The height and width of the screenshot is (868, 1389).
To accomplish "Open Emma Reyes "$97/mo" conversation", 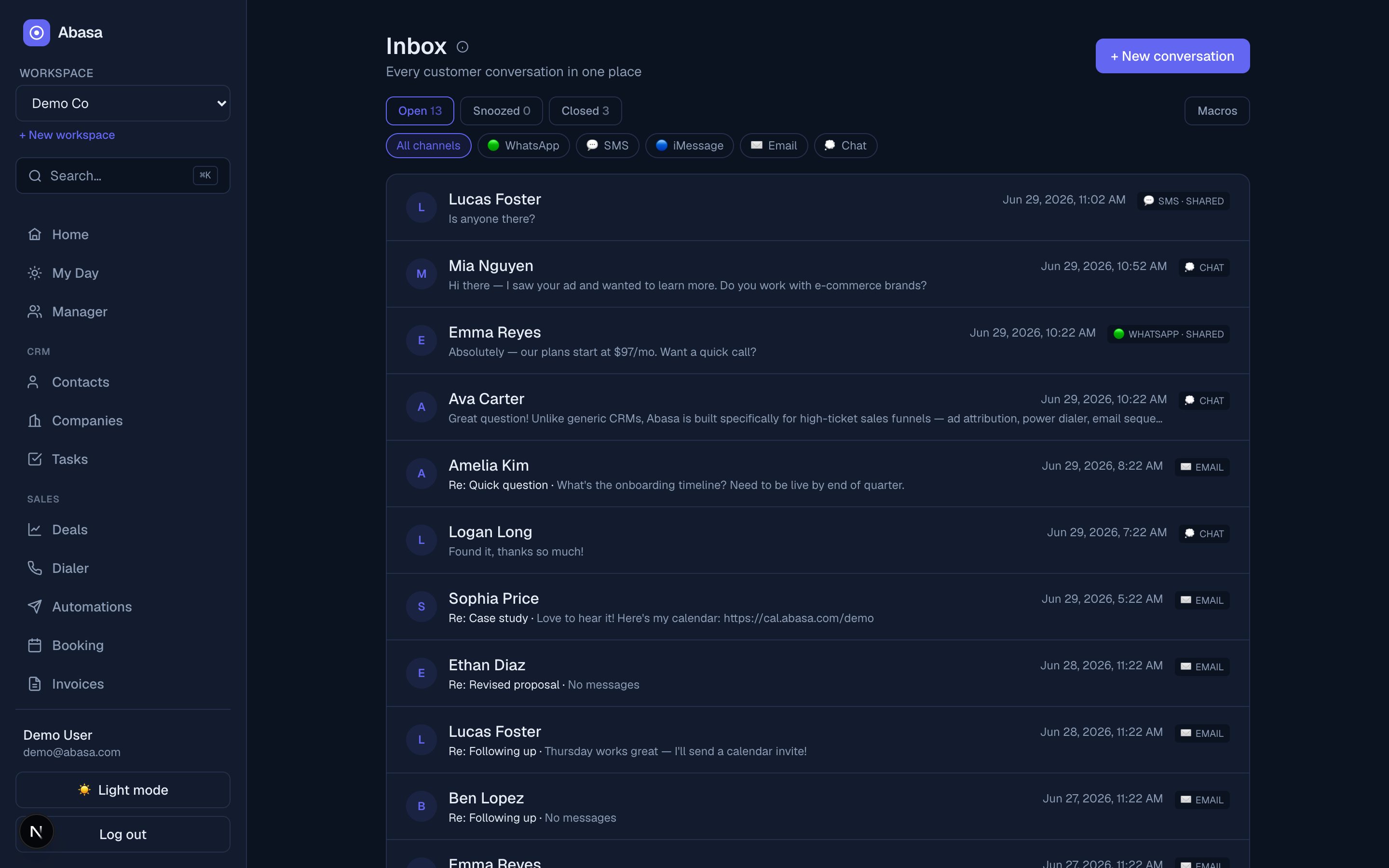I will tap(818, 340).
